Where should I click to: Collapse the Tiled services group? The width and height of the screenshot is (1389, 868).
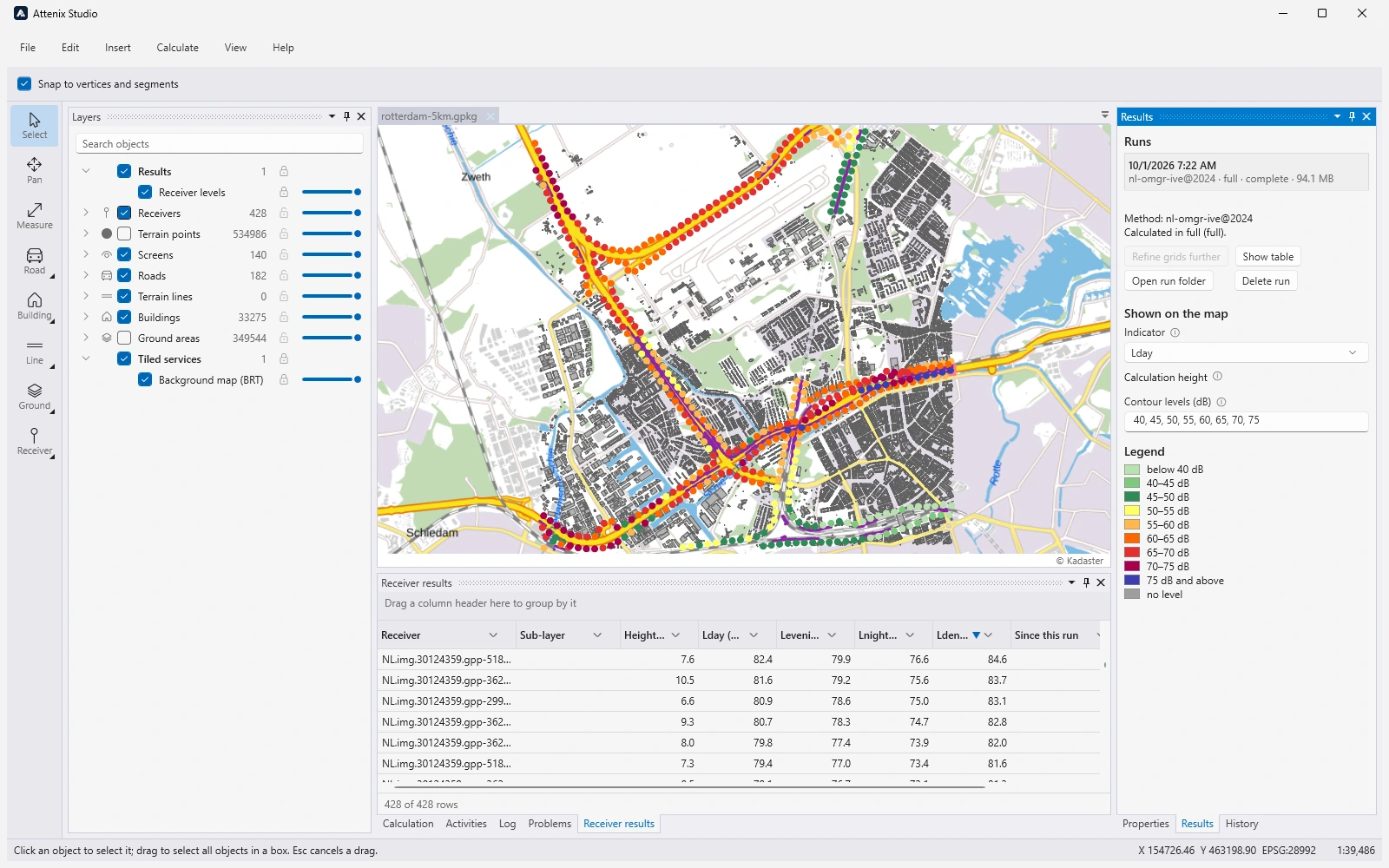point(86,358)
